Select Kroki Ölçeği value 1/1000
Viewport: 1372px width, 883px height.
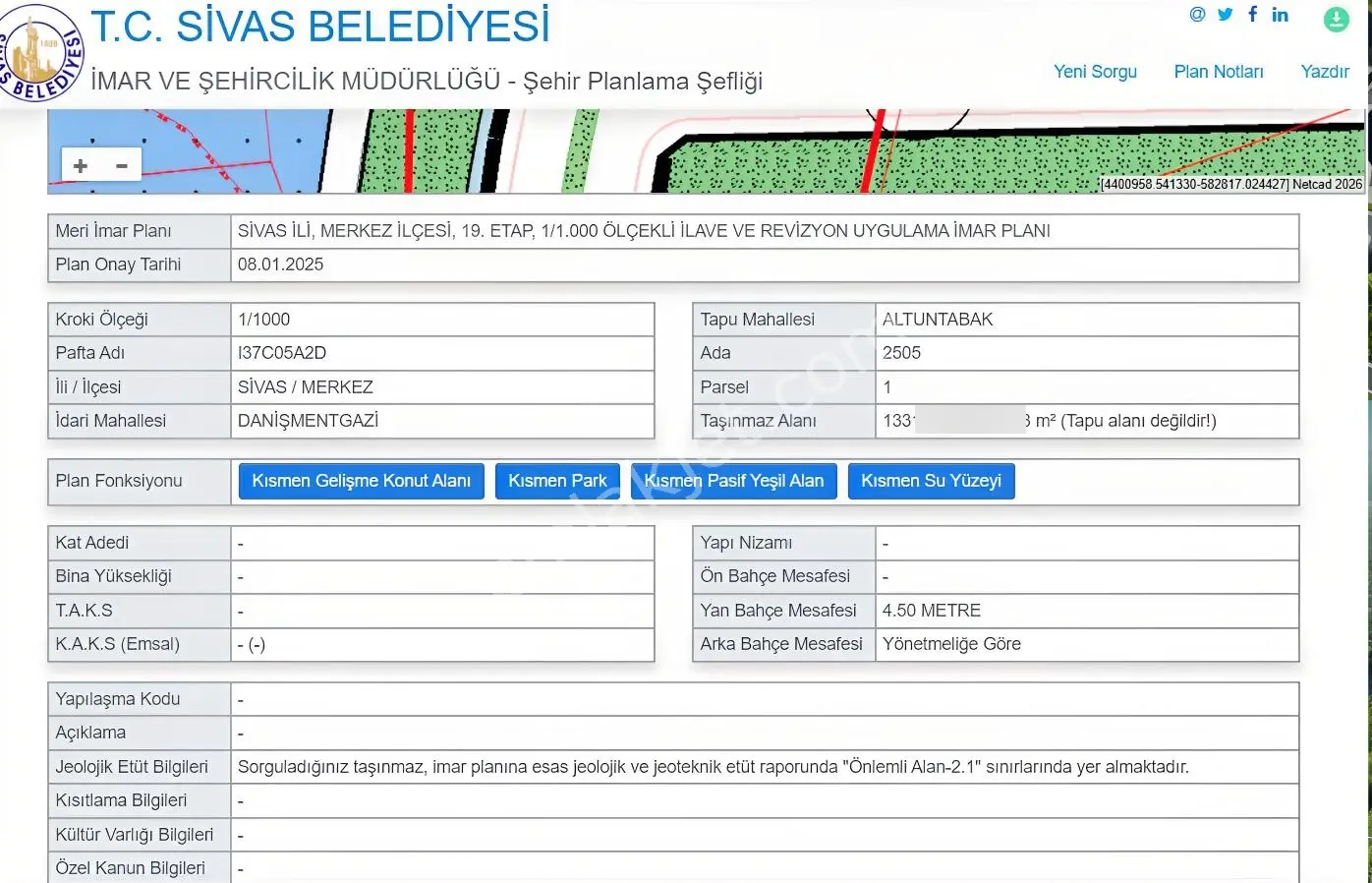coord(263,320)
